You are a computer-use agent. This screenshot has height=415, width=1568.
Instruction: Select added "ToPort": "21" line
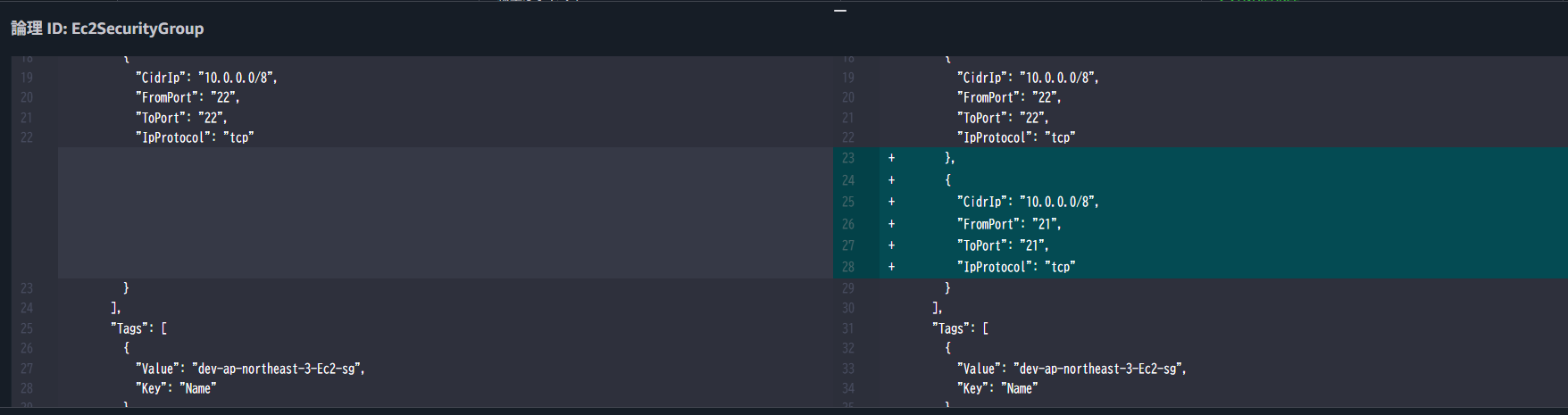[1003, 245]
